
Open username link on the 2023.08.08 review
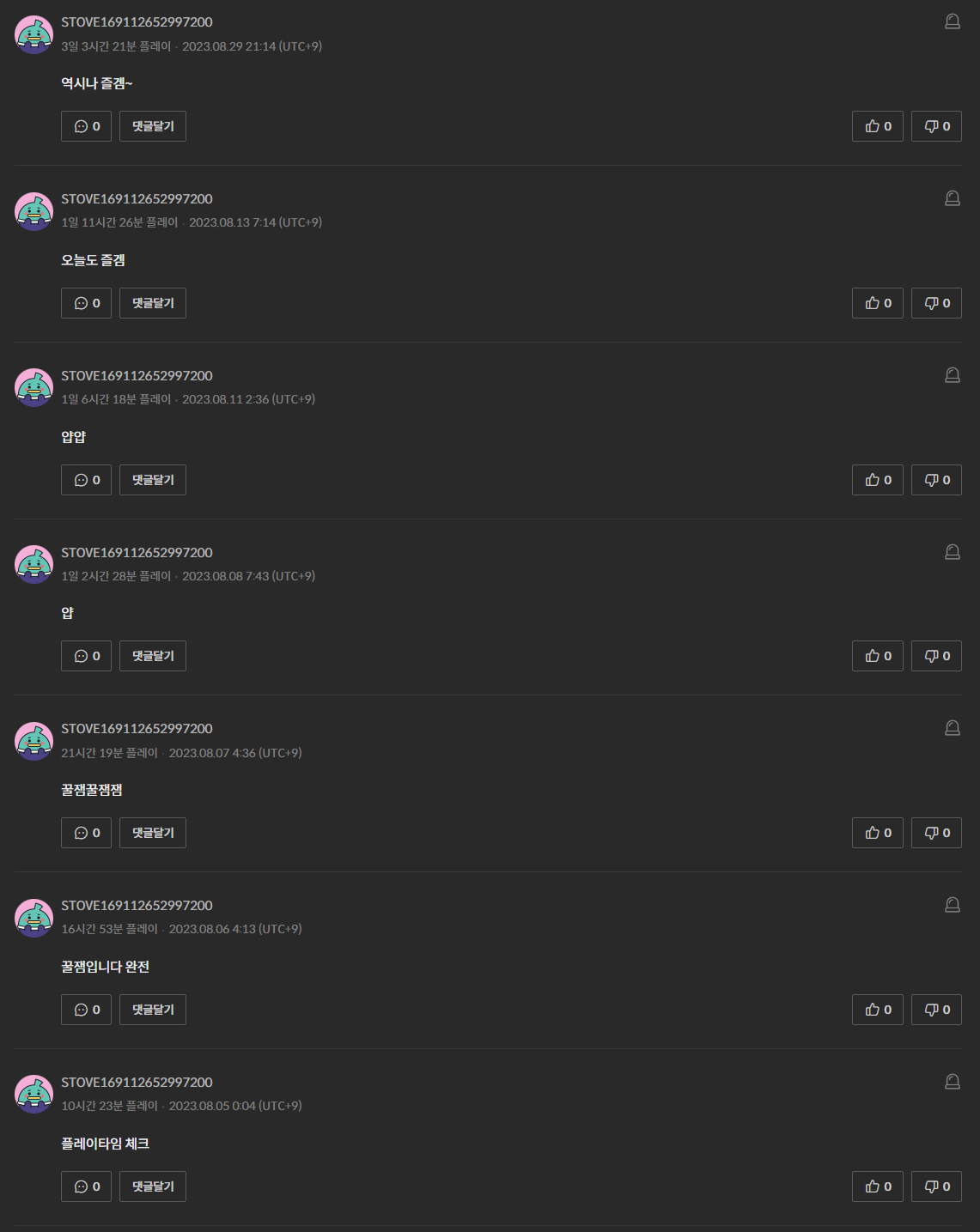[x=137, y=552]
